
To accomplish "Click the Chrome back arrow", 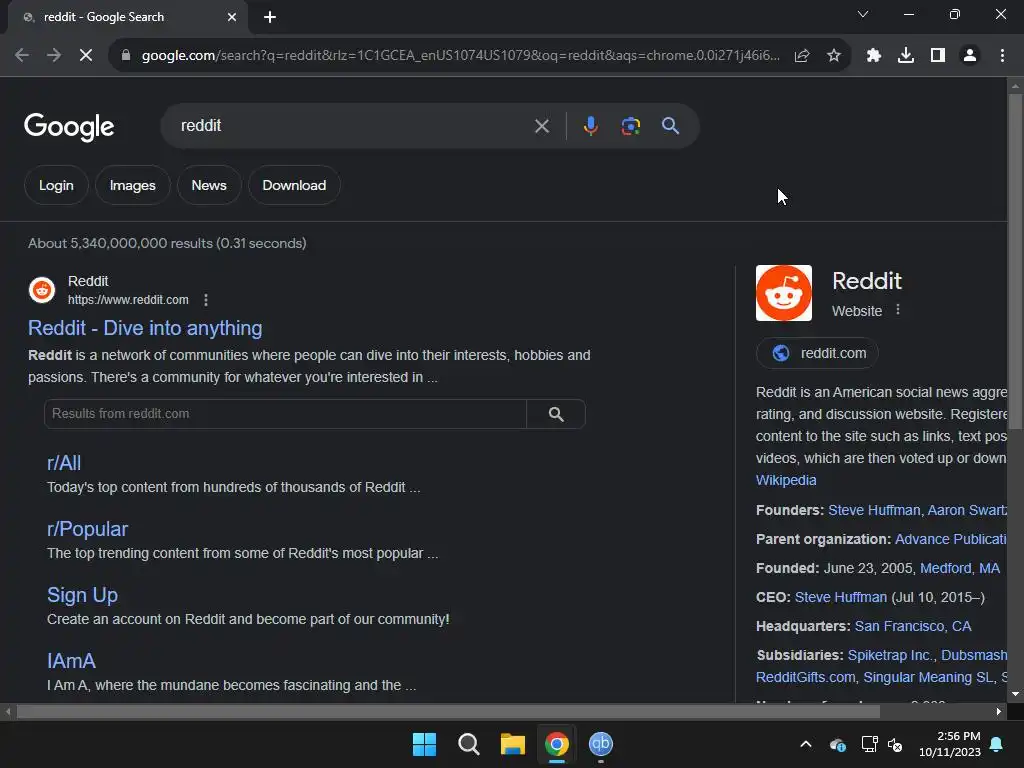I will pyautogui.click(x=22, y=56).
